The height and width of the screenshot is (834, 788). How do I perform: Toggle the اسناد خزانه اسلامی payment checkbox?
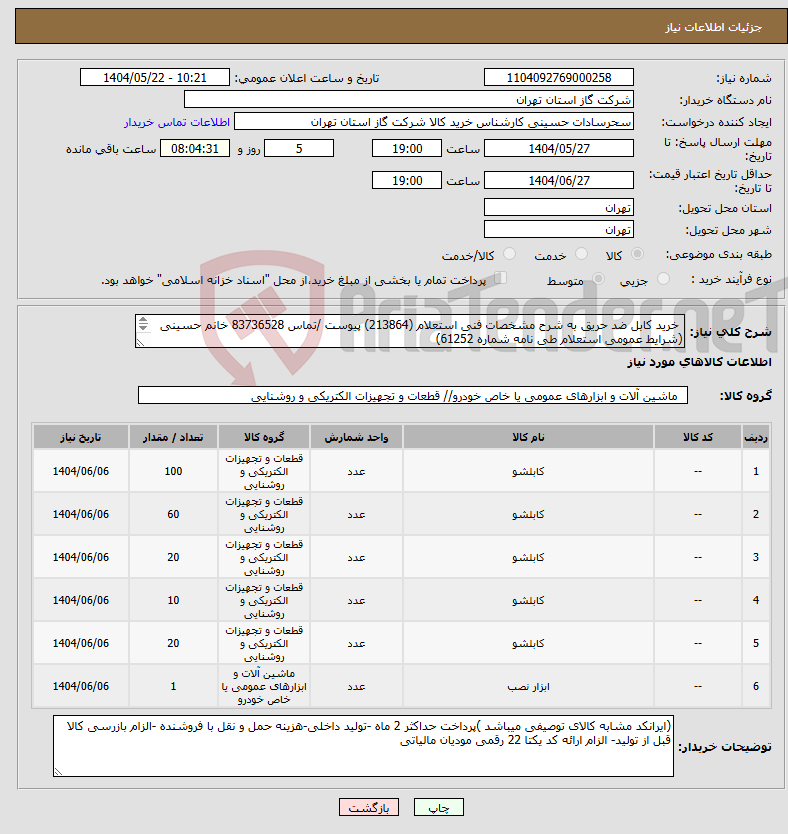point(500,278)
